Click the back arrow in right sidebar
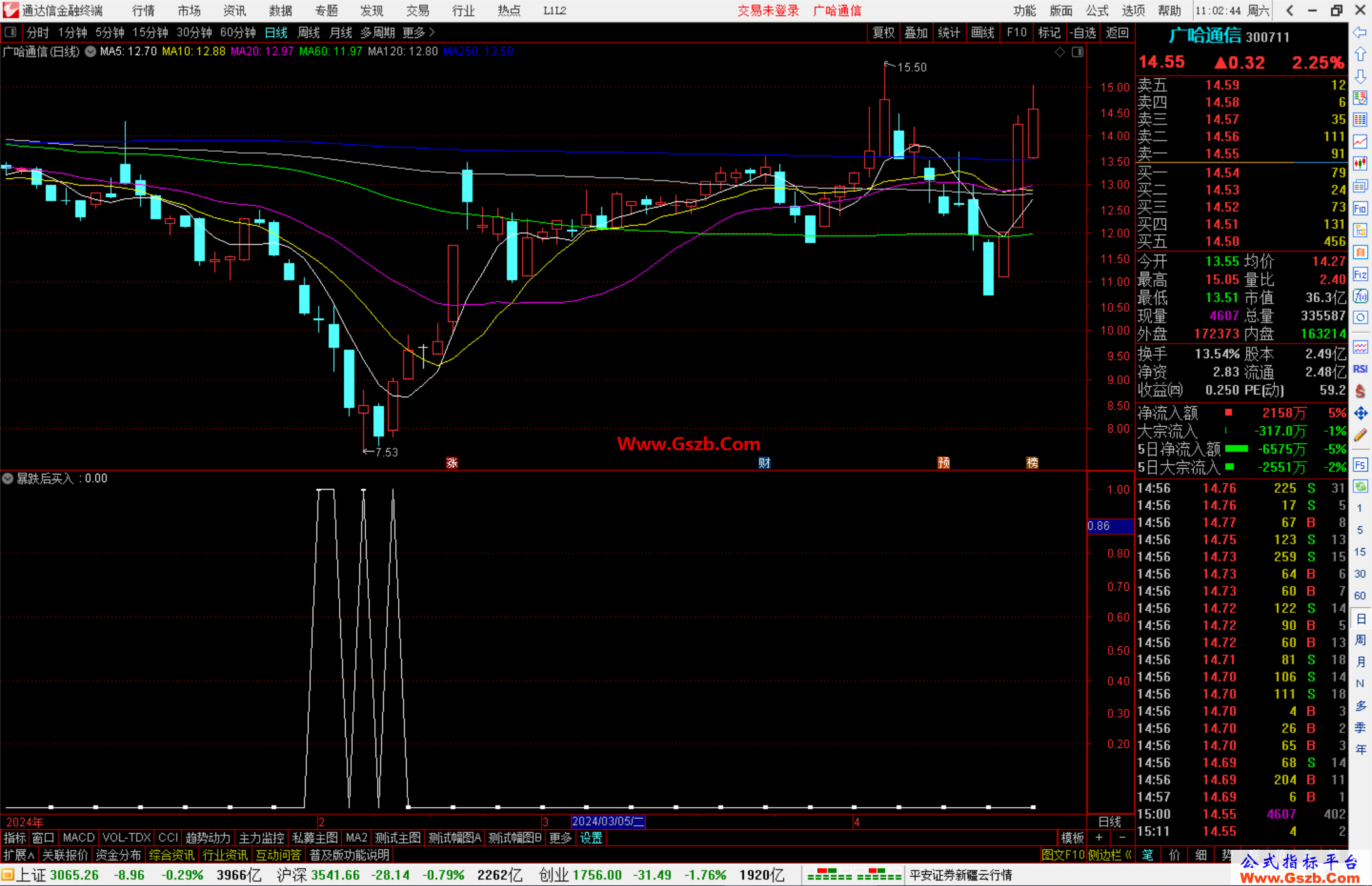The image size is (1372, 886). 1360,32
